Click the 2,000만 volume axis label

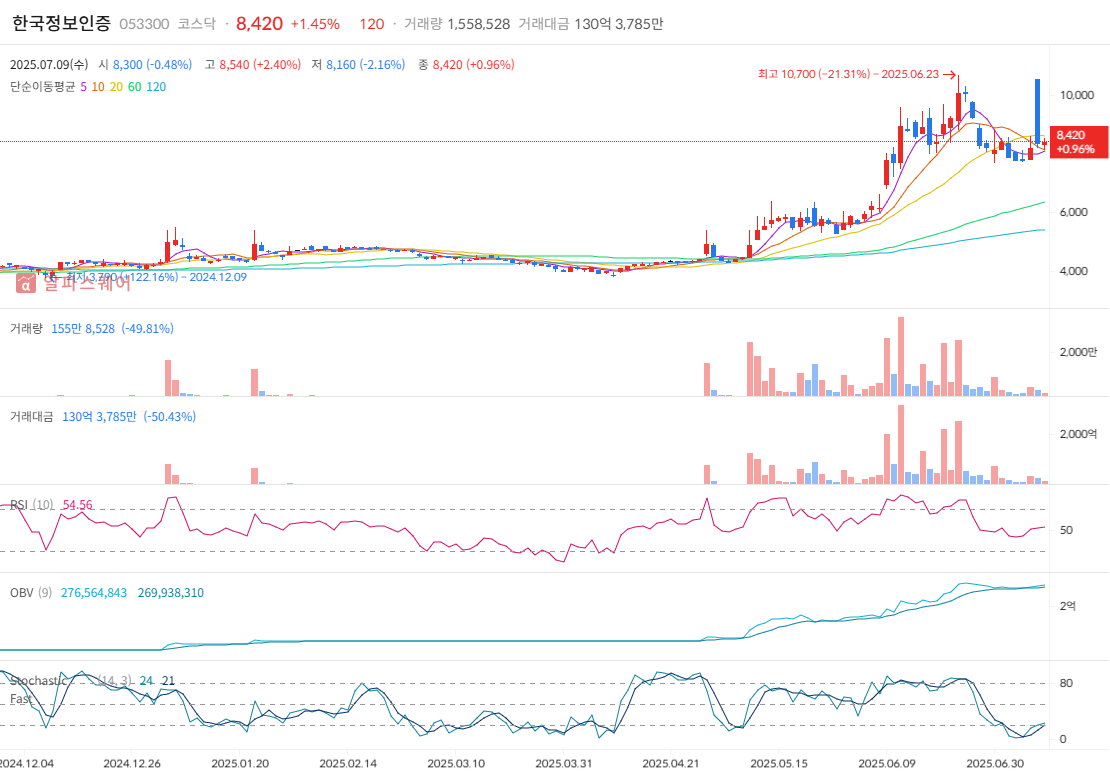(1077, 352)
